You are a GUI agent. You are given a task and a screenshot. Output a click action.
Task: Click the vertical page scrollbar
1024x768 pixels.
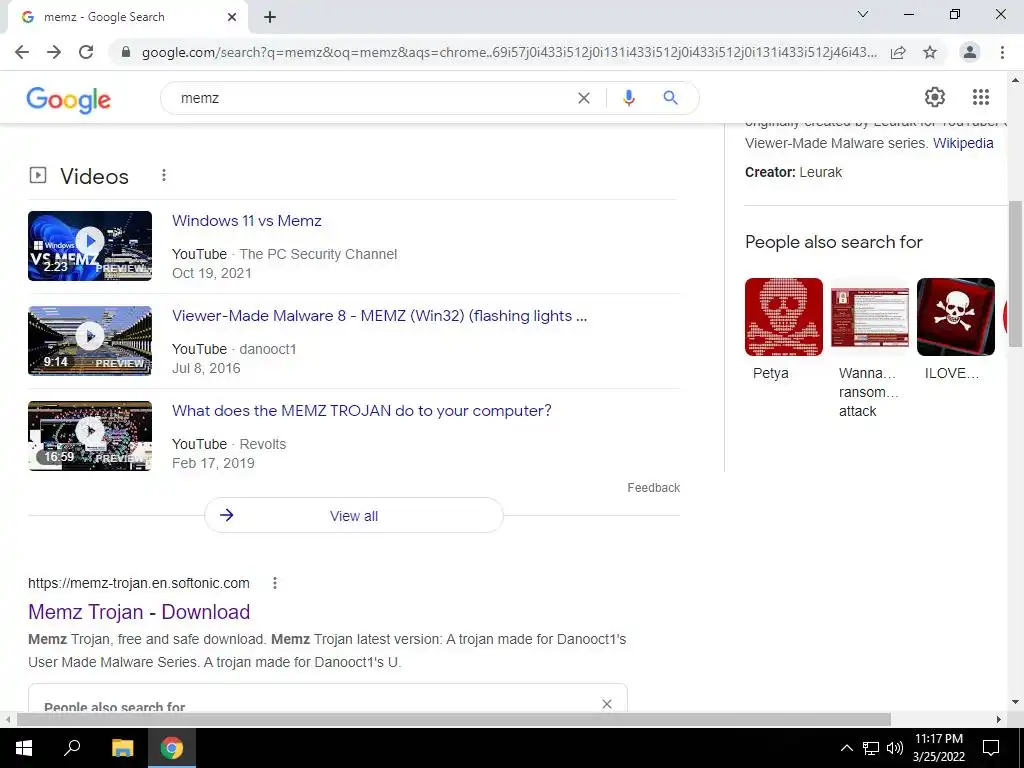1016,274
